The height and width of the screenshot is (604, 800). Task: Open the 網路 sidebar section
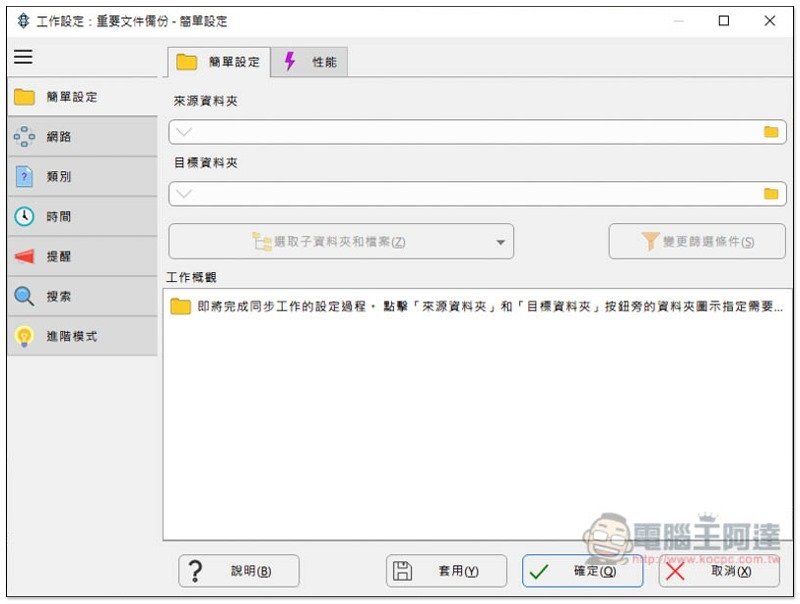point(82,137)
